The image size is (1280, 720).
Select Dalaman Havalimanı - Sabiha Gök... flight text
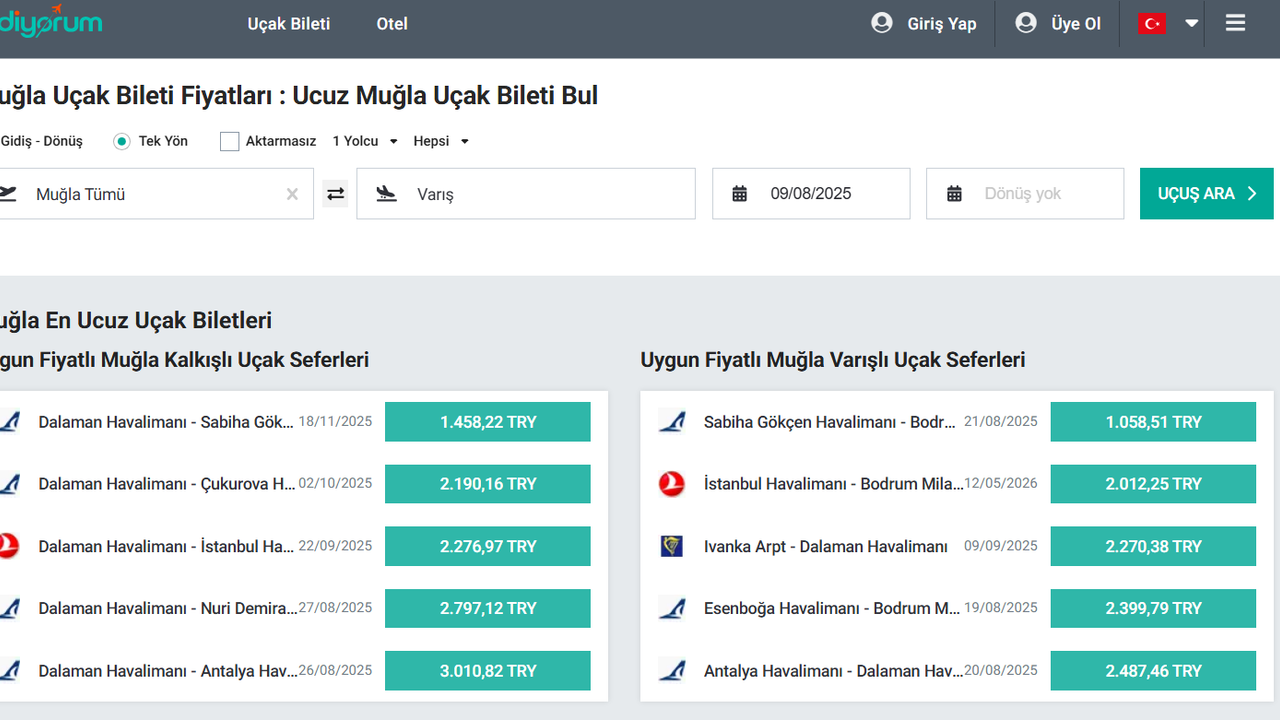[x=166, y=422]
